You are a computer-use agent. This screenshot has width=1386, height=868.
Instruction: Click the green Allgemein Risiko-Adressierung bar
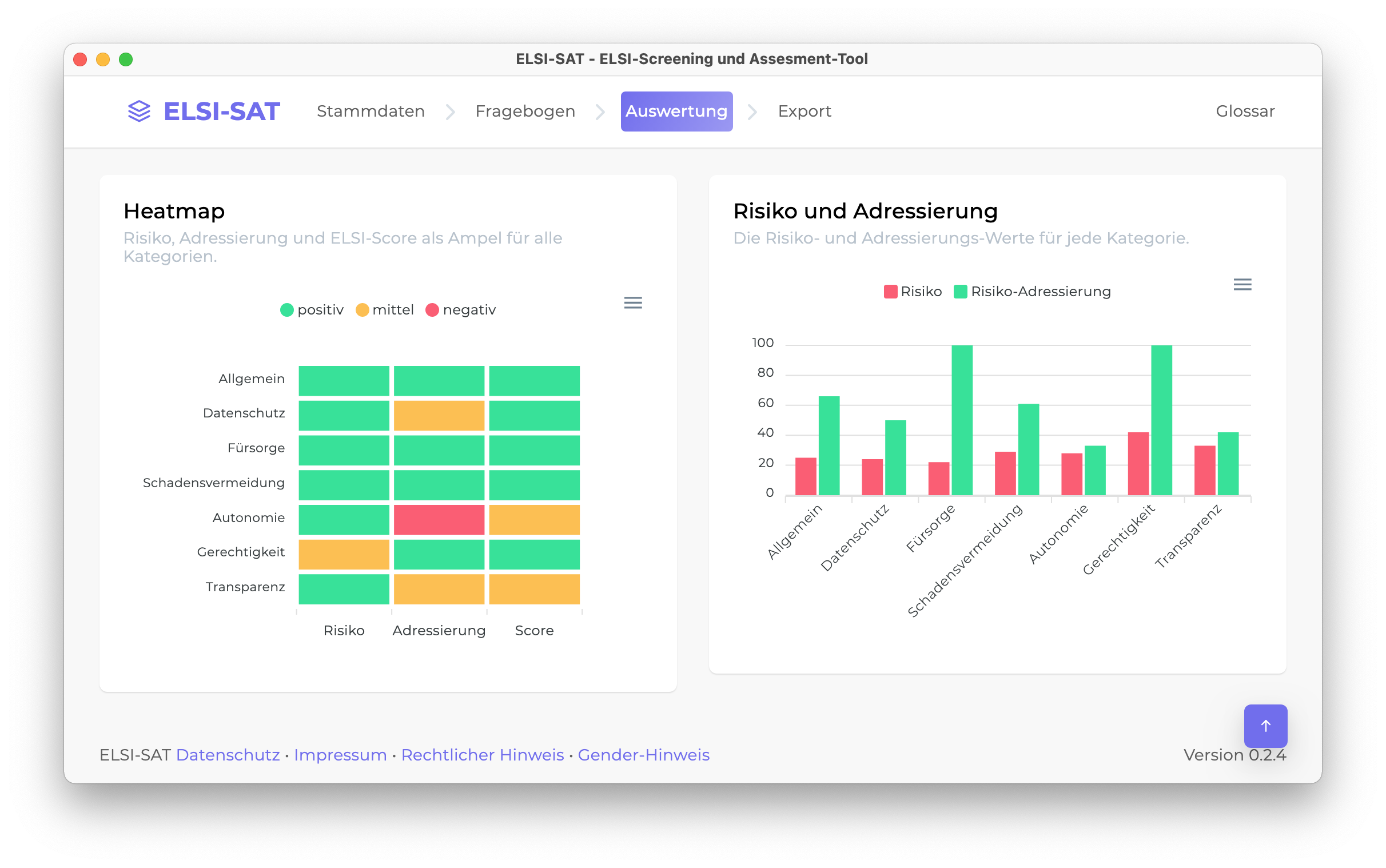pos(829,445)
